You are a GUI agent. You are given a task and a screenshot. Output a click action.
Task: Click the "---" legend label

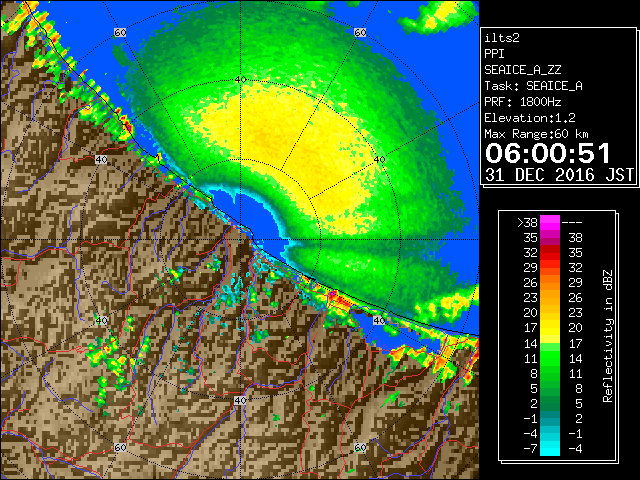tap(572, 223)
